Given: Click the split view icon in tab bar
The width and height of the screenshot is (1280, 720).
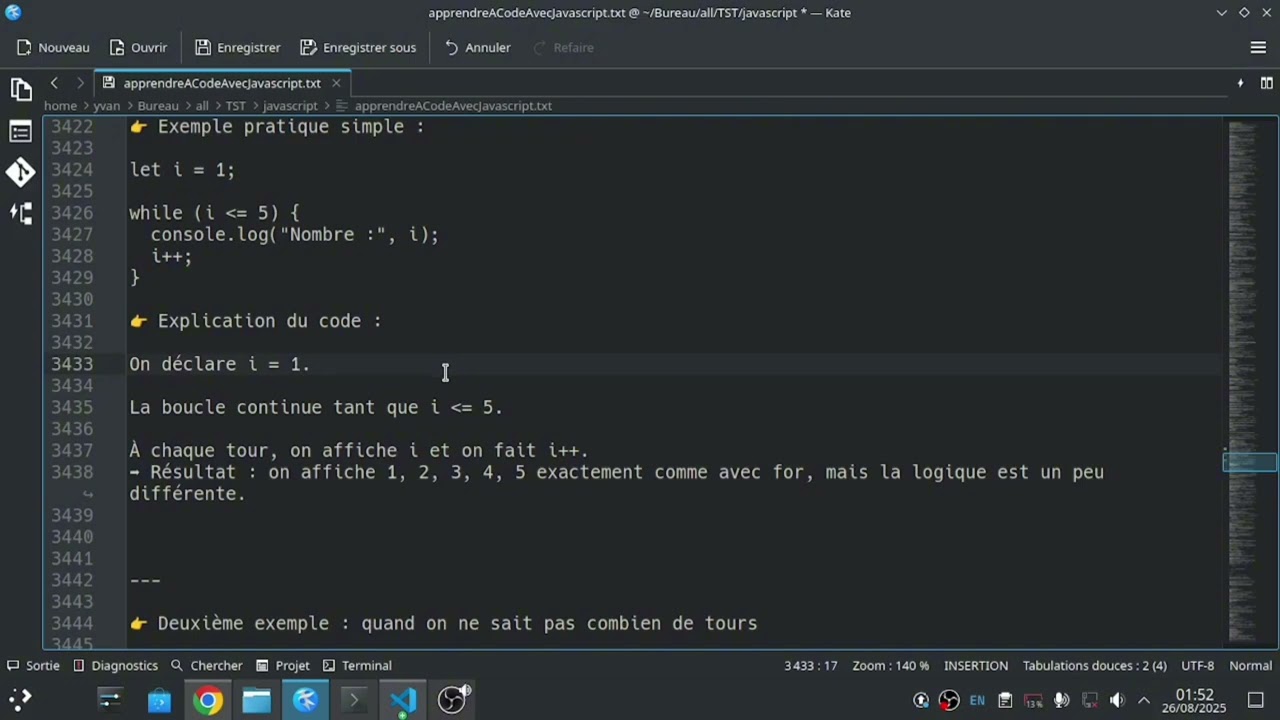Looking at the screenshot, I should [1266, 83].
